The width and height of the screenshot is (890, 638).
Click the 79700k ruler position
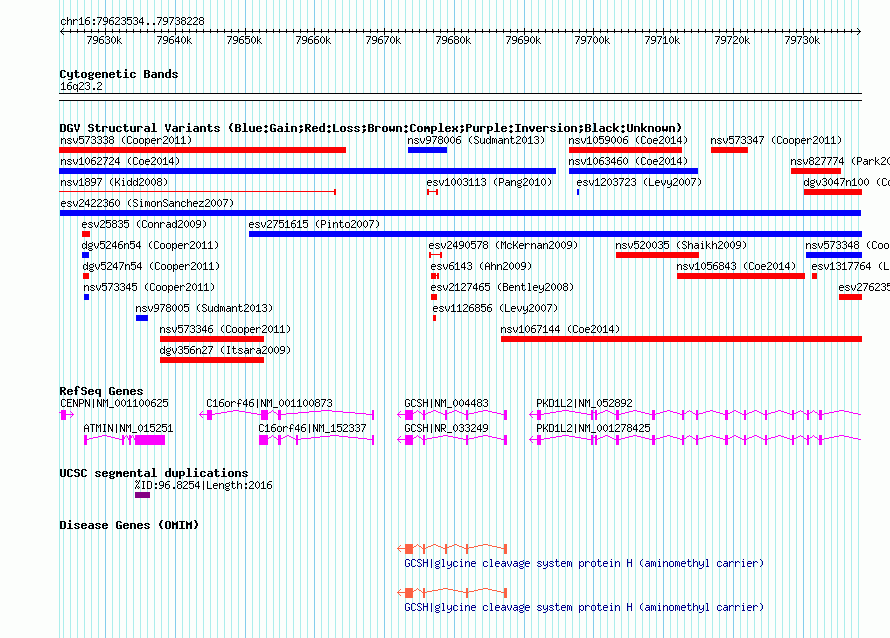pos(592,40)
